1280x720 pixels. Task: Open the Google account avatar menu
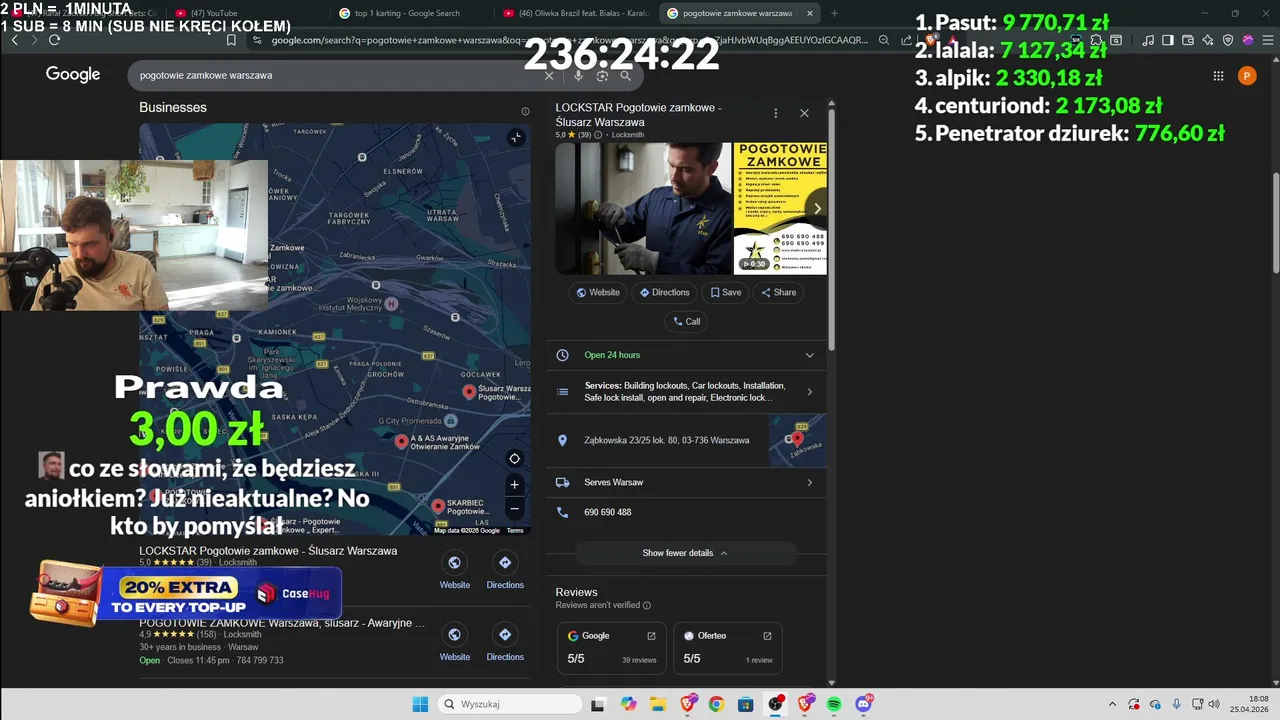click(x=1247, y=75)
